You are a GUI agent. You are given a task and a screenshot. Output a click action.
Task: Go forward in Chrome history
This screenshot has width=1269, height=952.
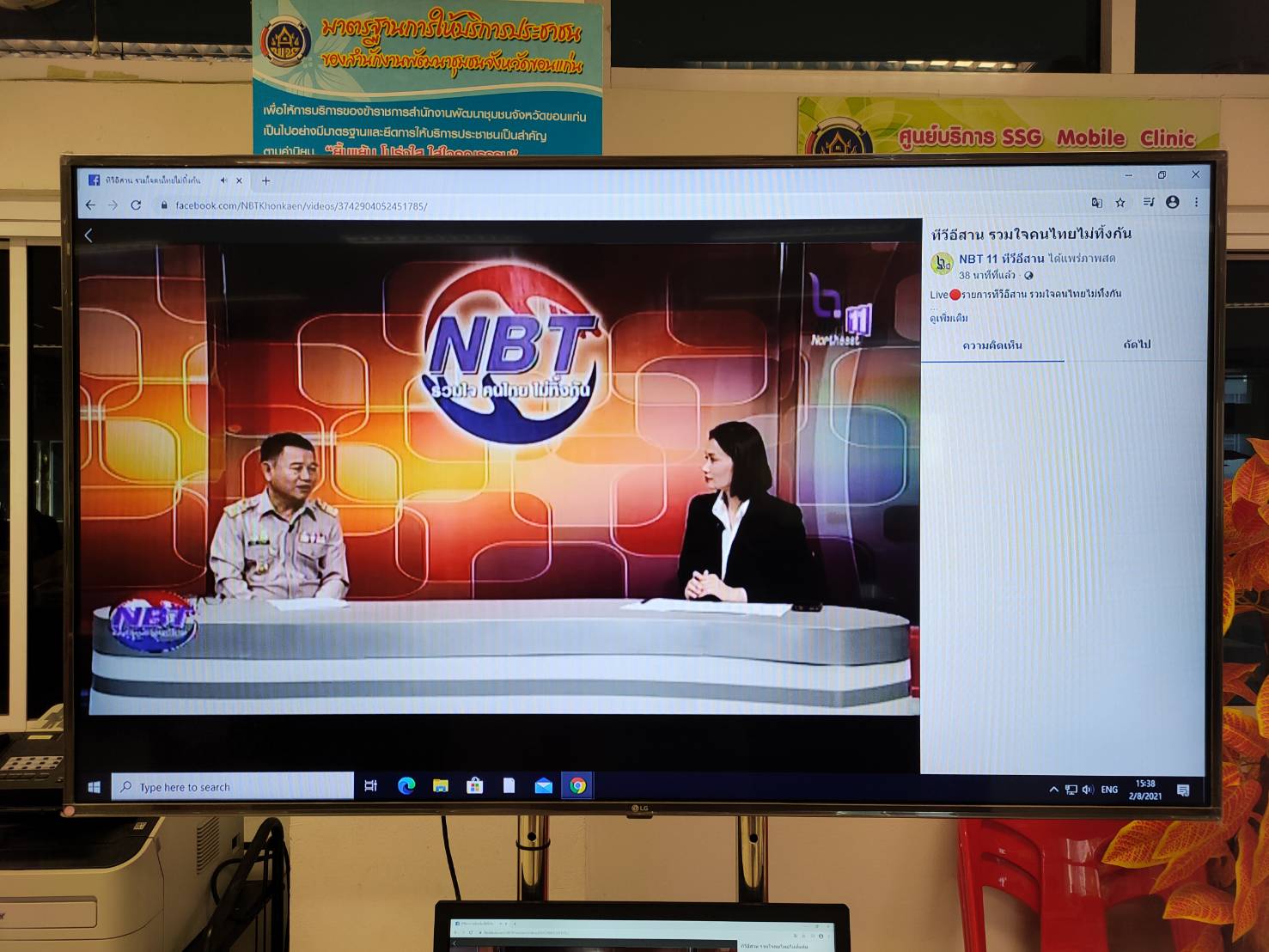[113, 205]
